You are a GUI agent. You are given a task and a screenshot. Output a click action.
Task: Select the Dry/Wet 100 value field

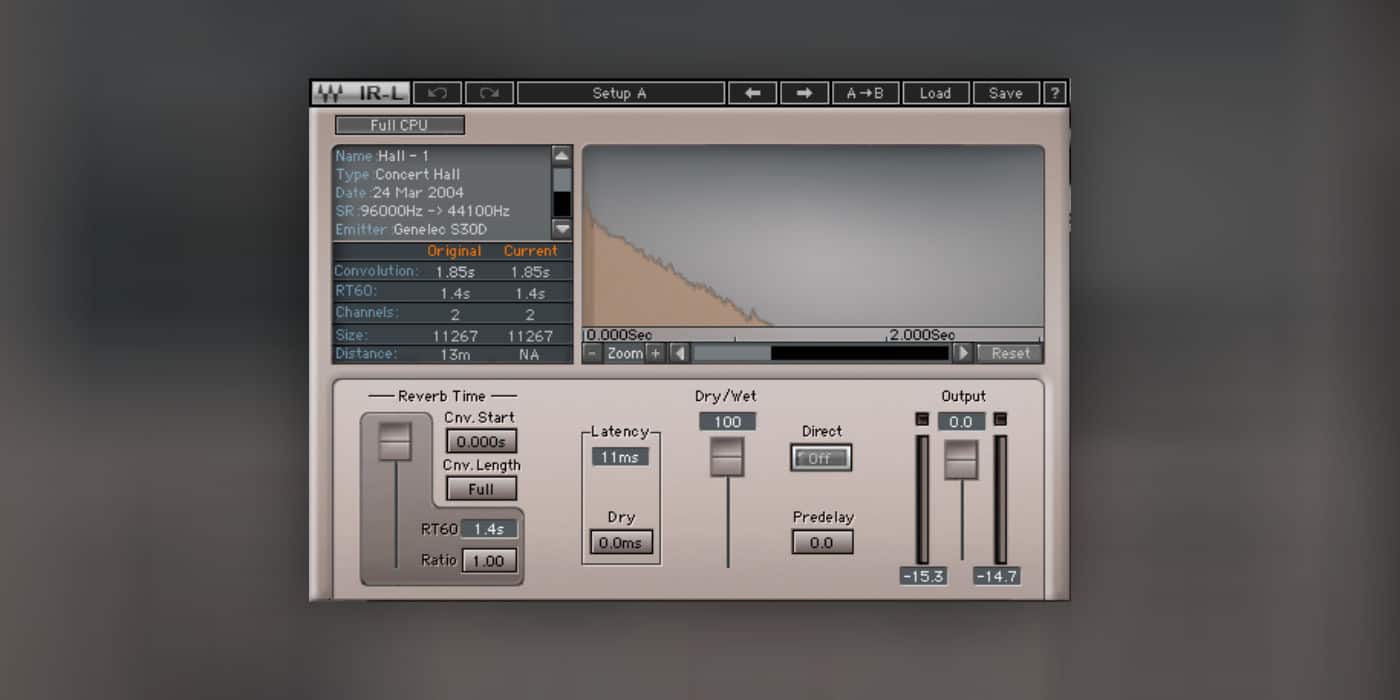(x=727, y=422)
